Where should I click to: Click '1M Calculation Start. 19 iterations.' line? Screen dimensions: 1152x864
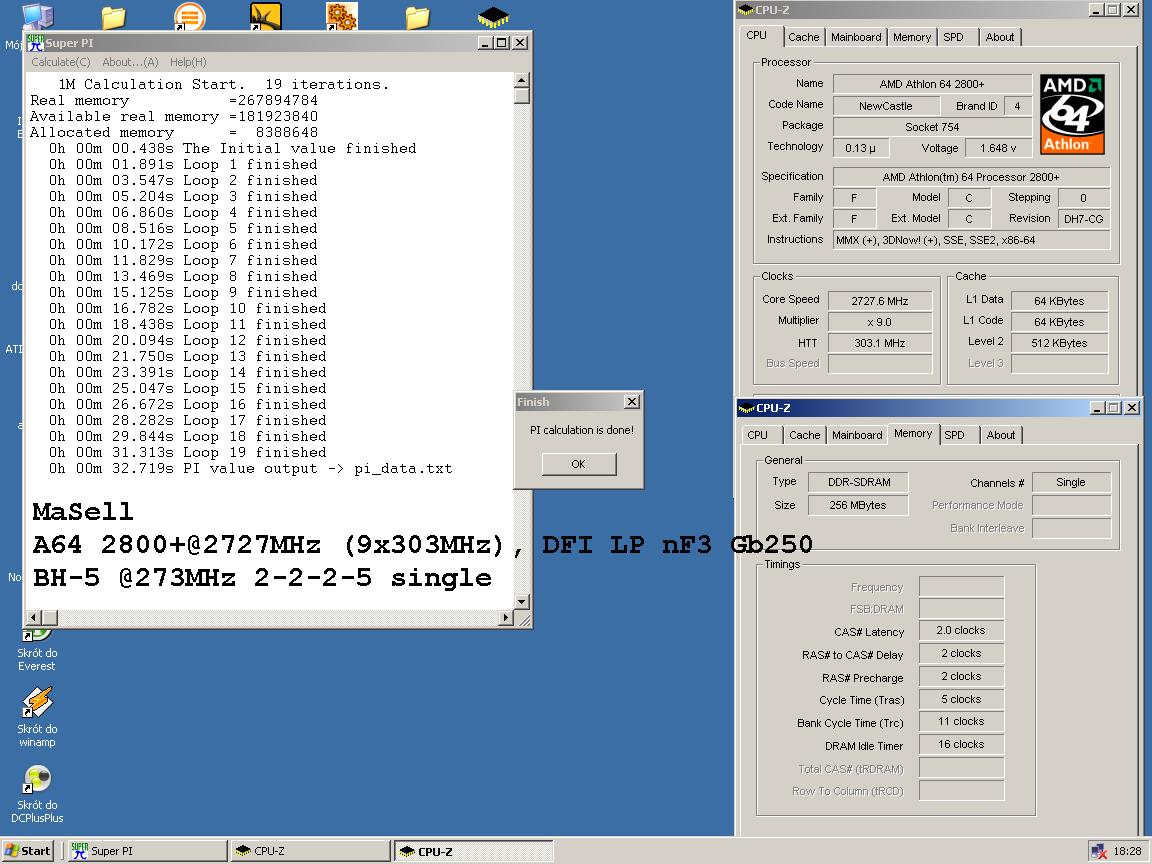point(223,84)
